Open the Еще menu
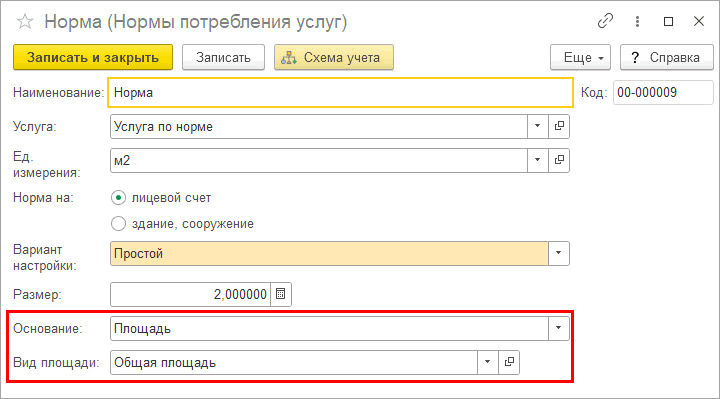720x399 pixels. 580,57
